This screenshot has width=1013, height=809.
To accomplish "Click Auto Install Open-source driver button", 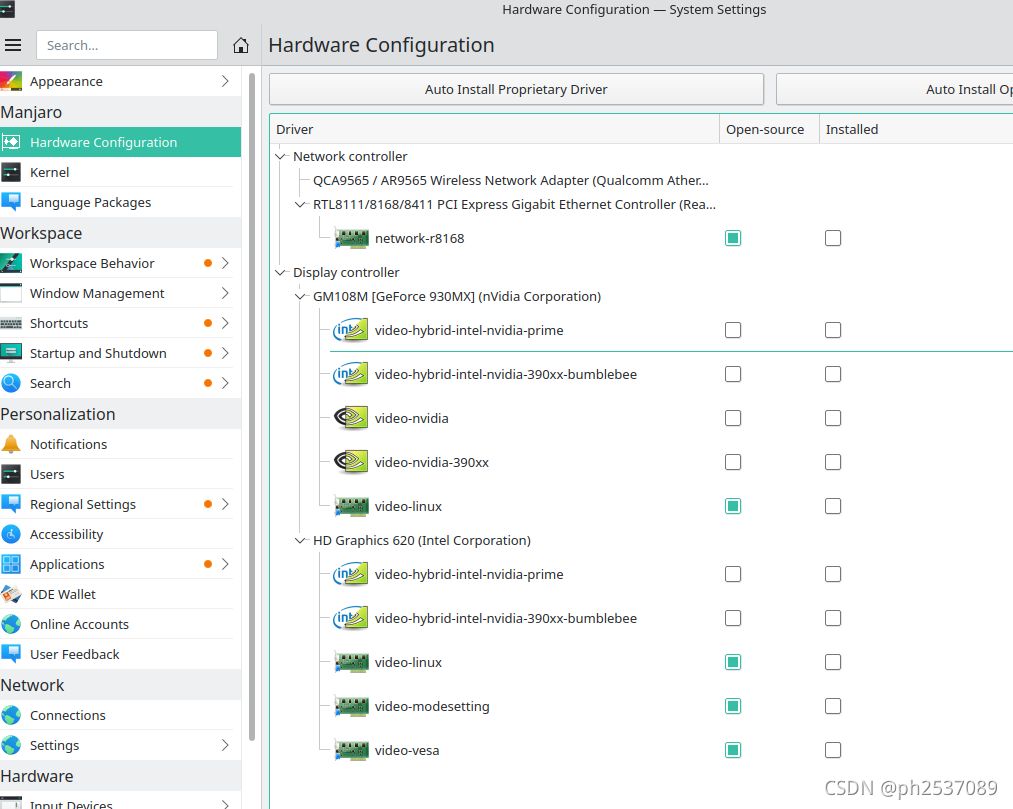I will point(895,89).
